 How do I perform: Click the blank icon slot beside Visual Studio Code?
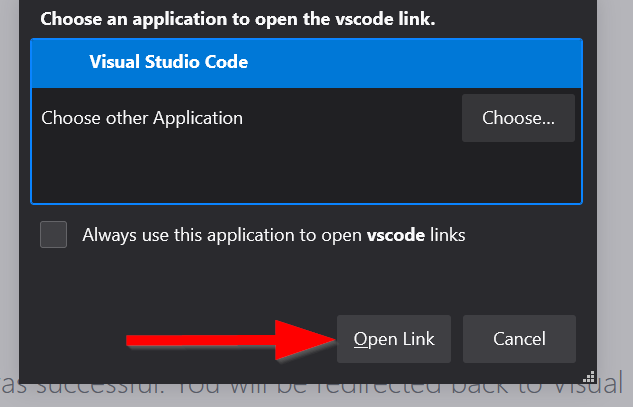coord(62,62)
